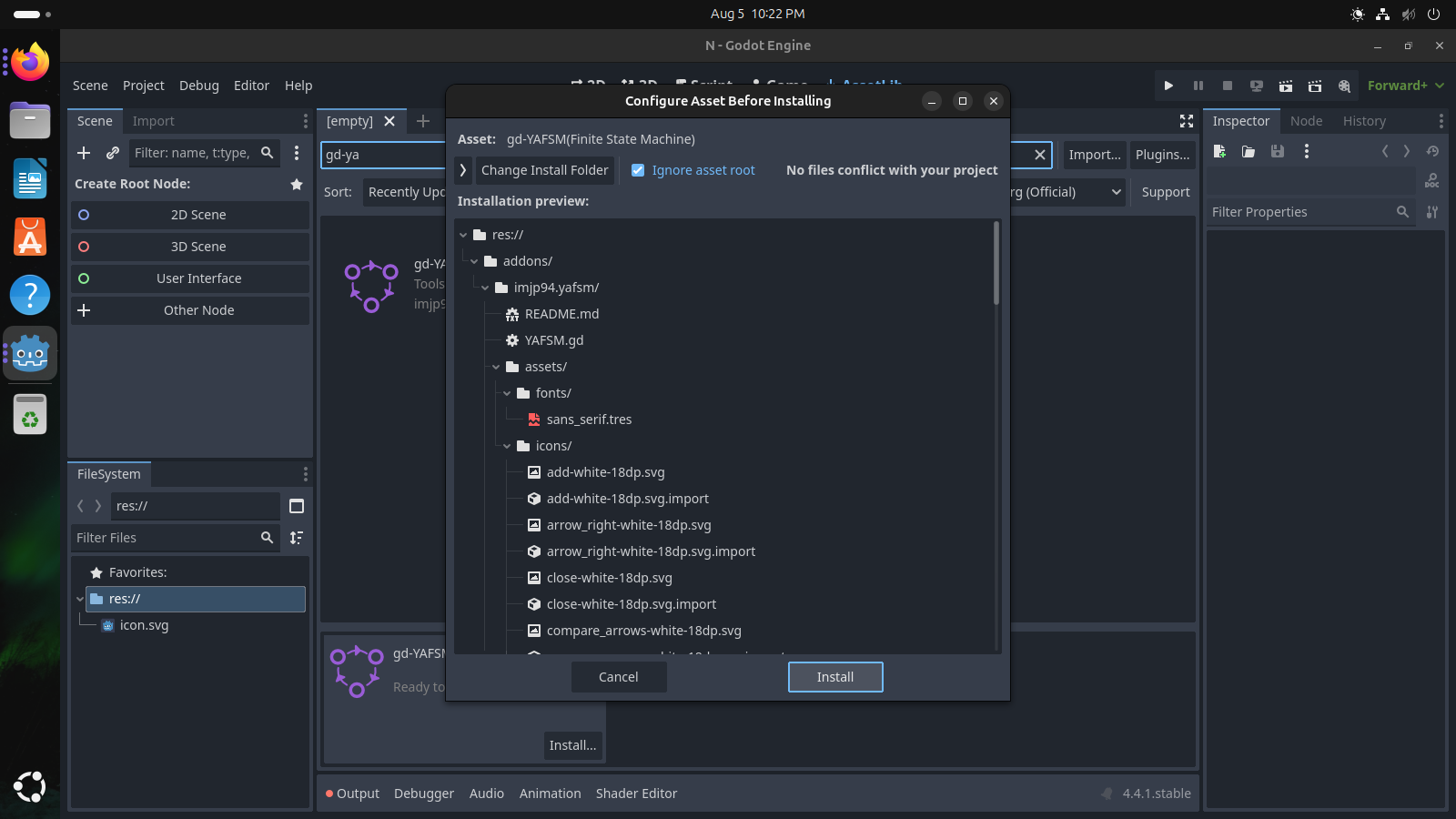Image resolution: width=1456 pixels, height=819 pixels.
Task: Switch to Import dock tab
Action: point(153,121)
